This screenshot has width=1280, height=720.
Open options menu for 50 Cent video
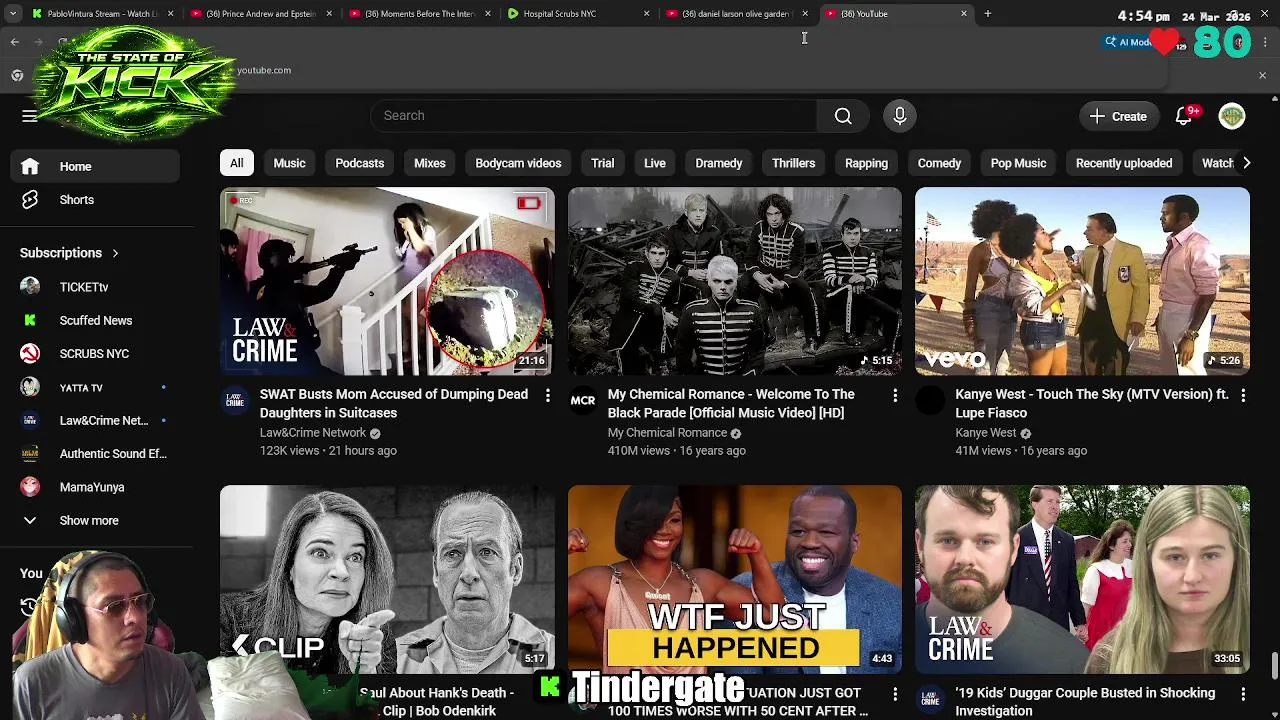tap(895, 694)
